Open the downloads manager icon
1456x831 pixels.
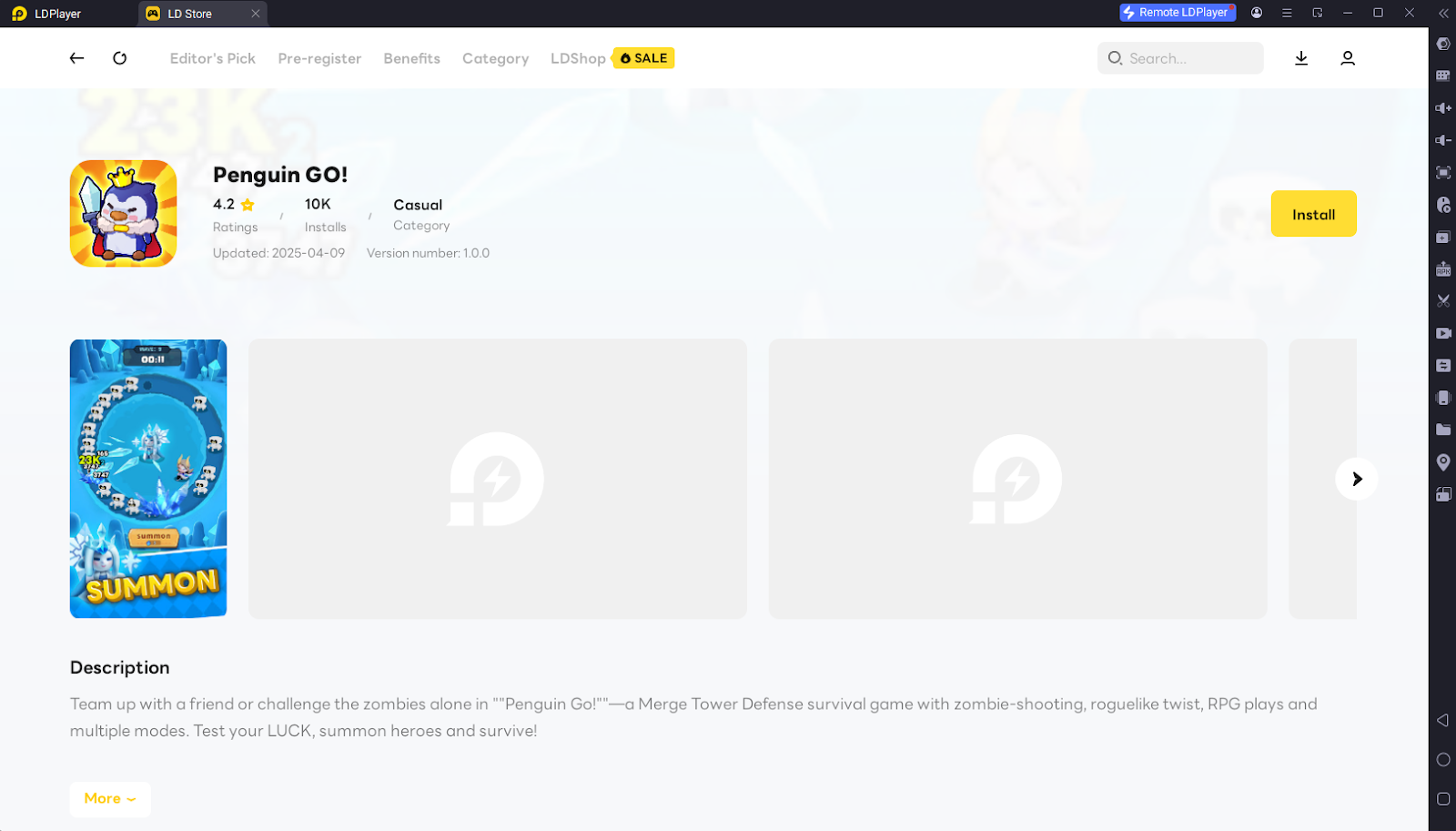click(1301, 58)
